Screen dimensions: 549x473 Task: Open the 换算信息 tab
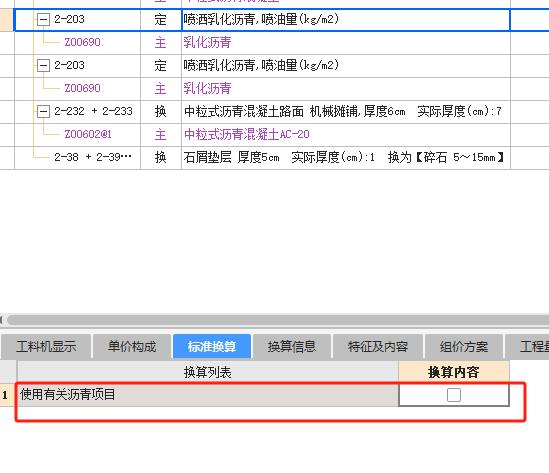pos(292,347)
